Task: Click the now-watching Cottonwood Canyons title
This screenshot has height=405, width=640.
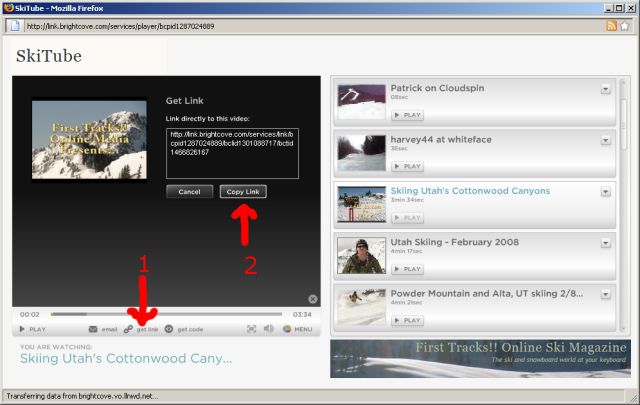Action: 126,358
